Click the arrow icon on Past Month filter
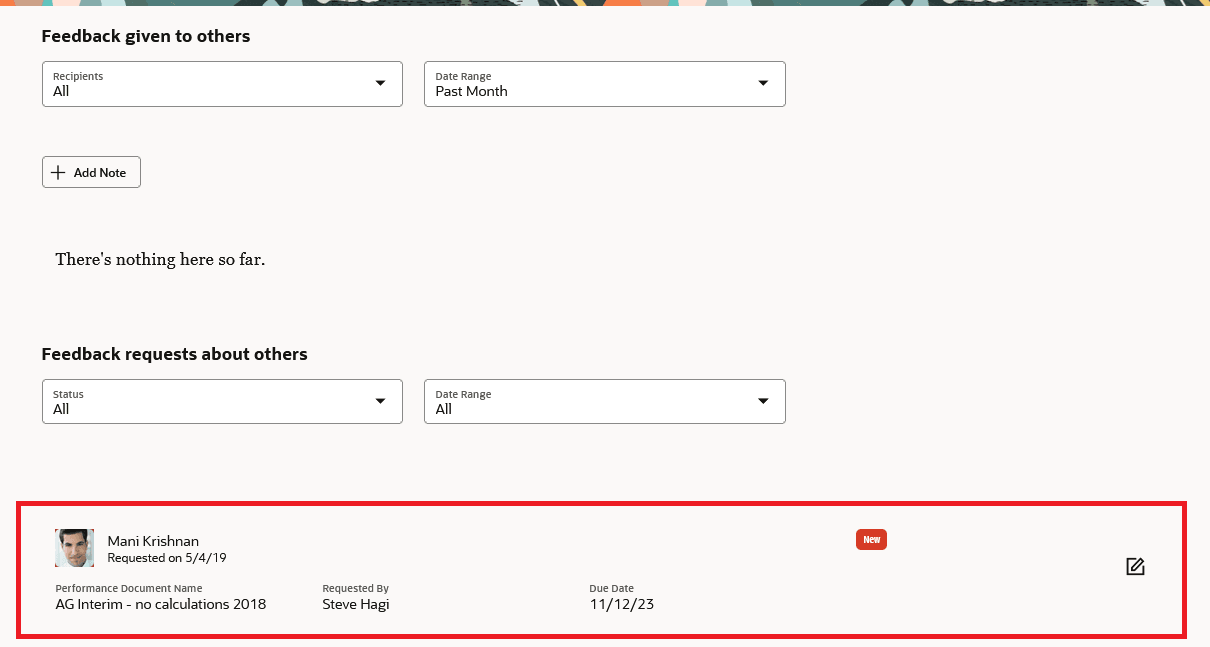1210x647 pixels. (763, 84)
